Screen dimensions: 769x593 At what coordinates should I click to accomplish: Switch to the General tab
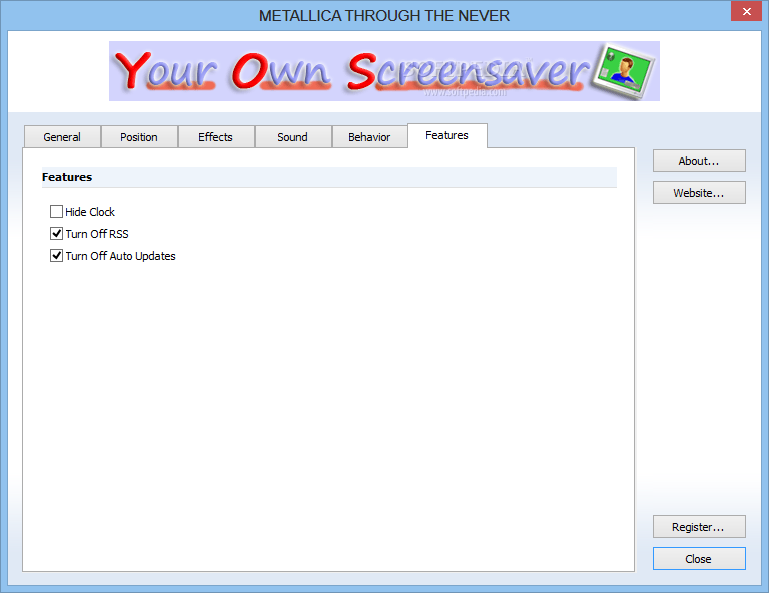62,137
